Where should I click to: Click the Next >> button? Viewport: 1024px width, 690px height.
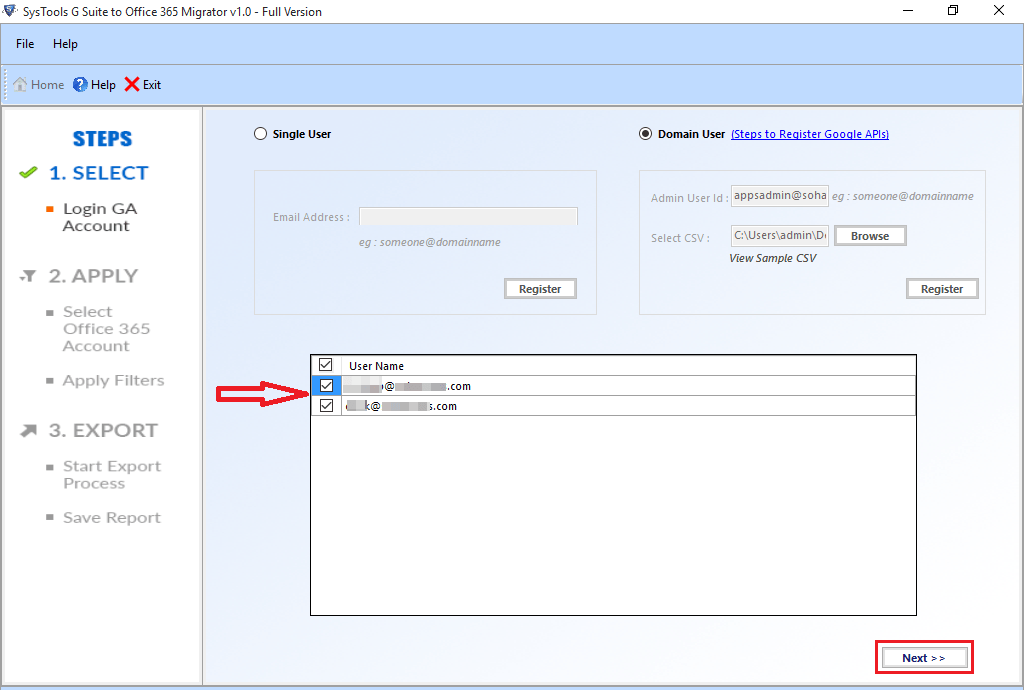(924, 657)
